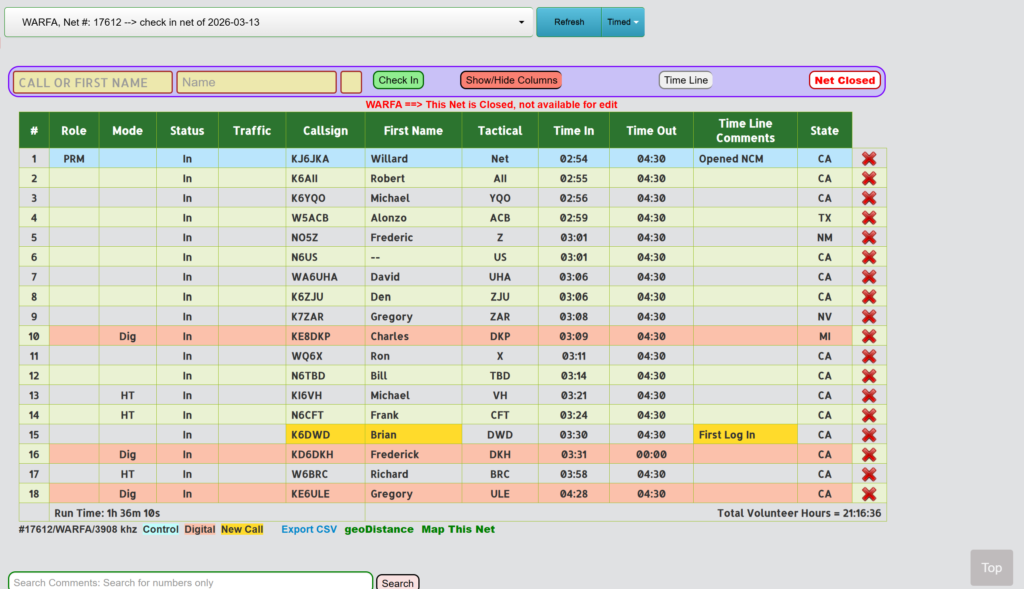
Task: Click the Call or First Name field
Action: 93,82
